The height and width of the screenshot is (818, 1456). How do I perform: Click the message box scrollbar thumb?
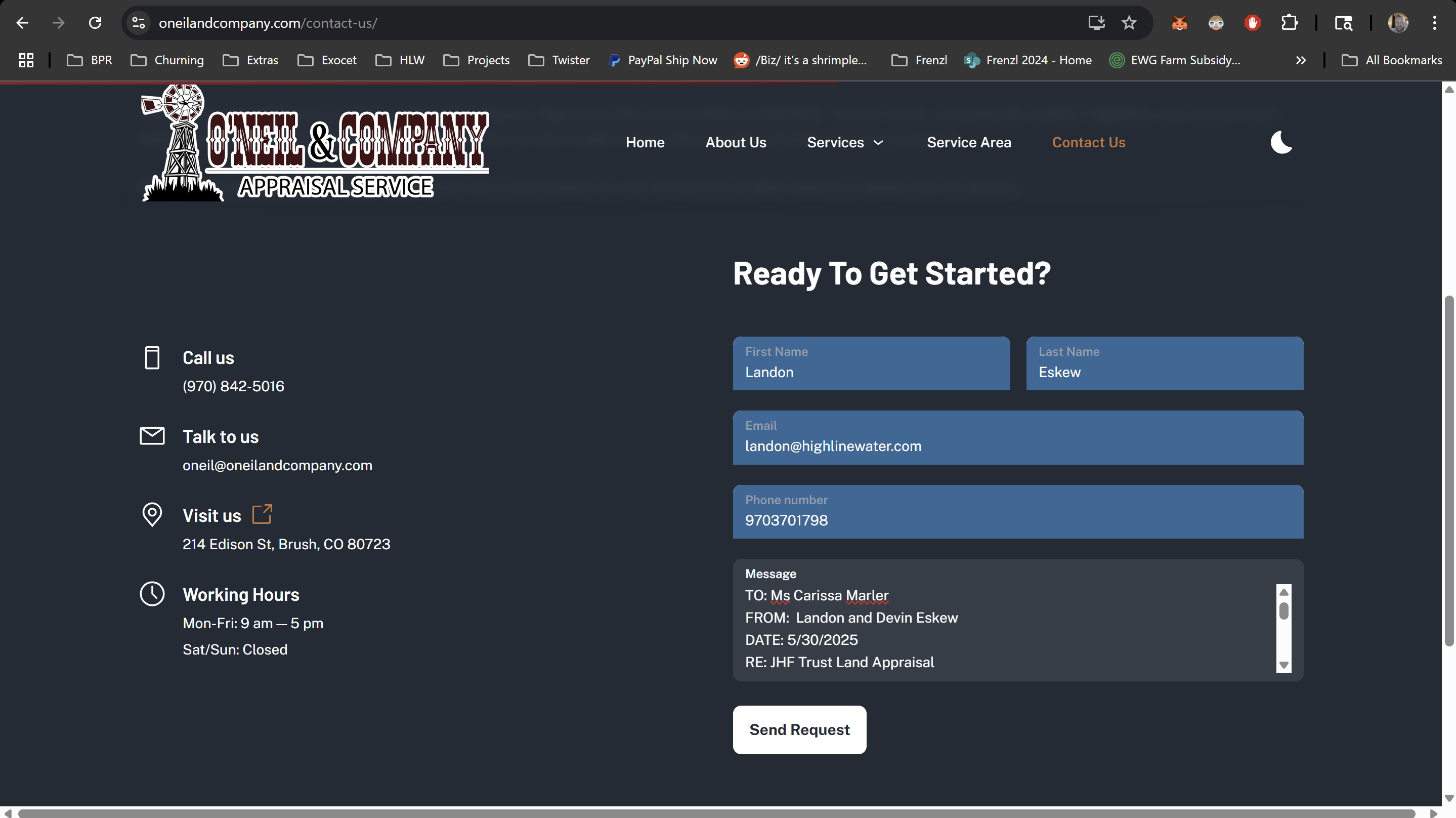click(x=1283, y=611)
